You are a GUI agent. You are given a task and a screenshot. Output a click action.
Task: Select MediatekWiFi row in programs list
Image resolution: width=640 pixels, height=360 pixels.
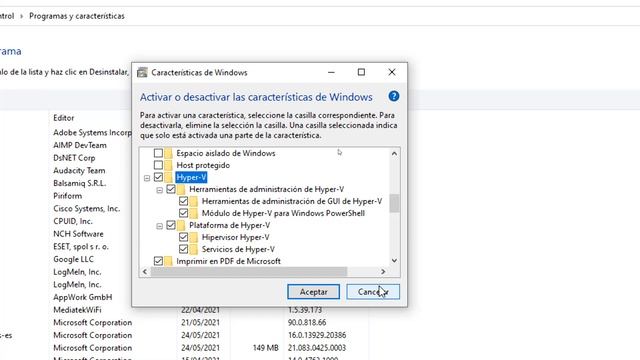coord(77,310)
